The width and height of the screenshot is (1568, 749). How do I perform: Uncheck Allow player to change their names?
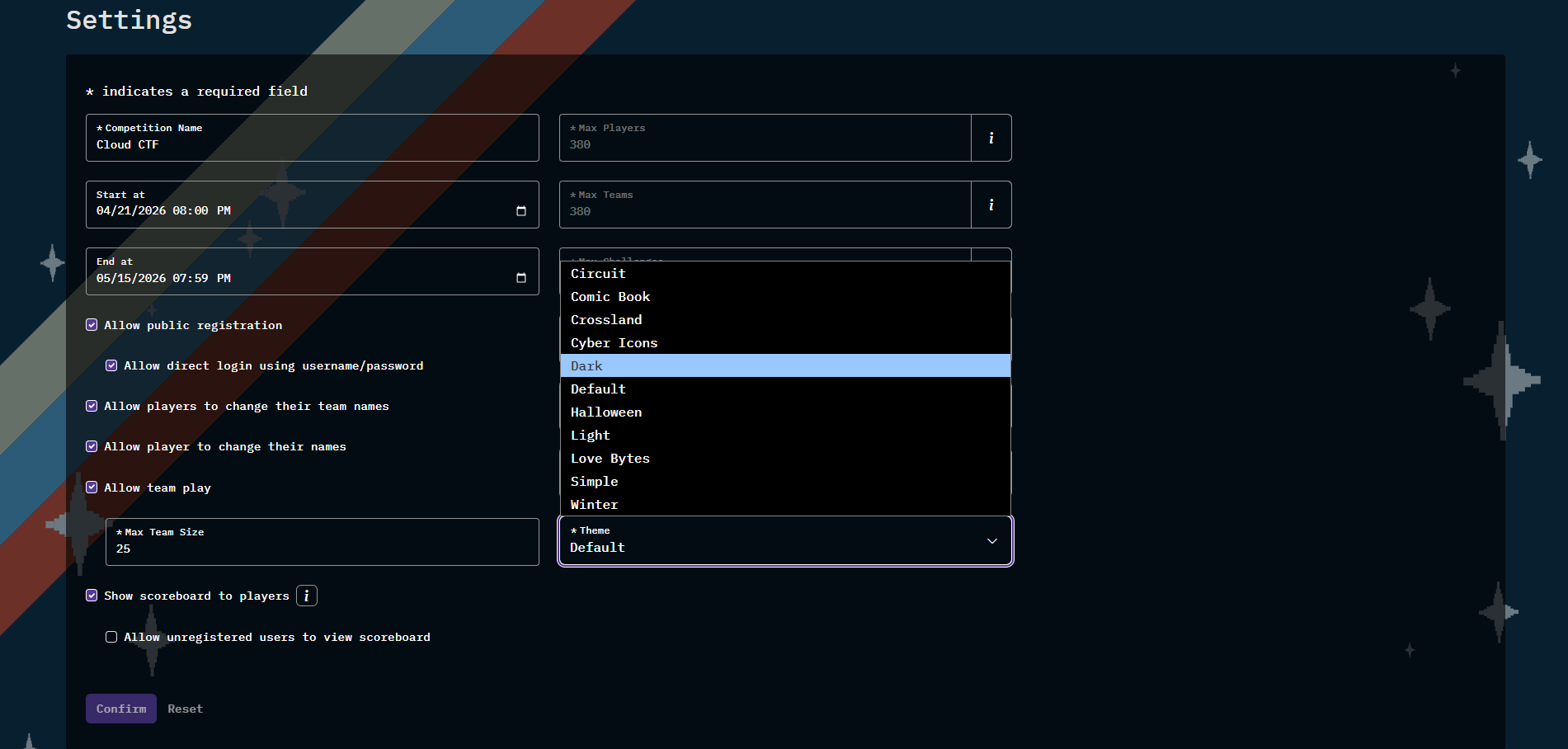[92, 446]
